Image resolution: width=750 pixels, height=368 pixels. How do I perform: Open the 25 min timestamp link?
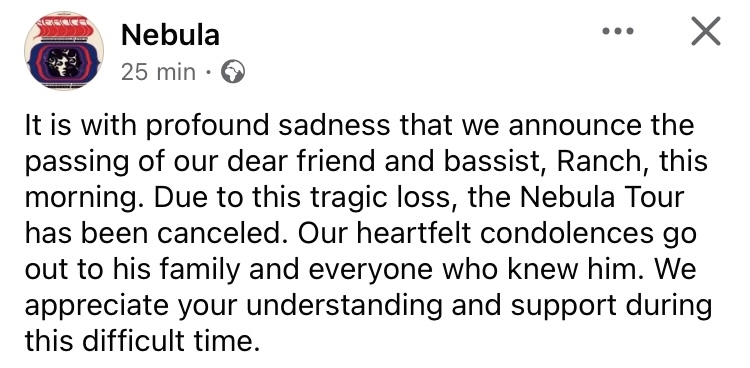pos(158,73)
